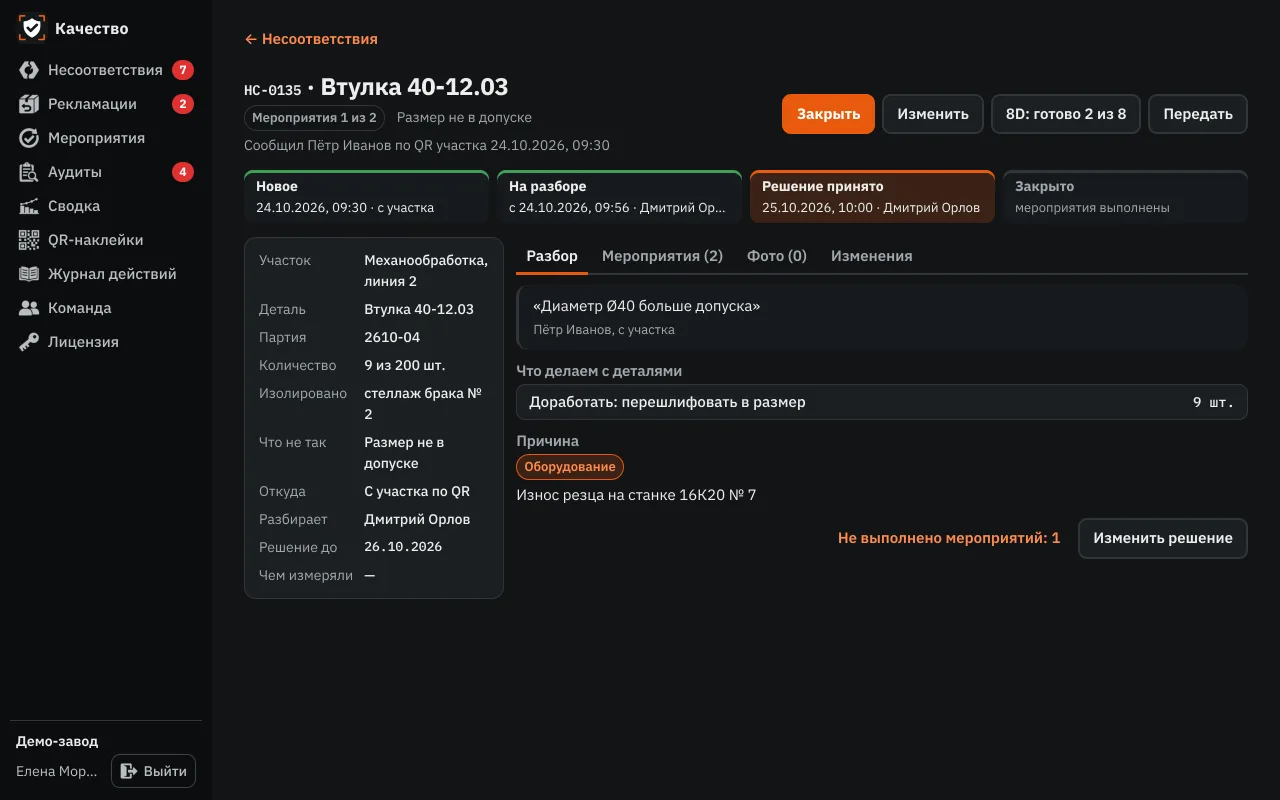Click the red badge 4 on Аудиты
The height and width of the screenshot is (800, 1280).
click(182, 172)
